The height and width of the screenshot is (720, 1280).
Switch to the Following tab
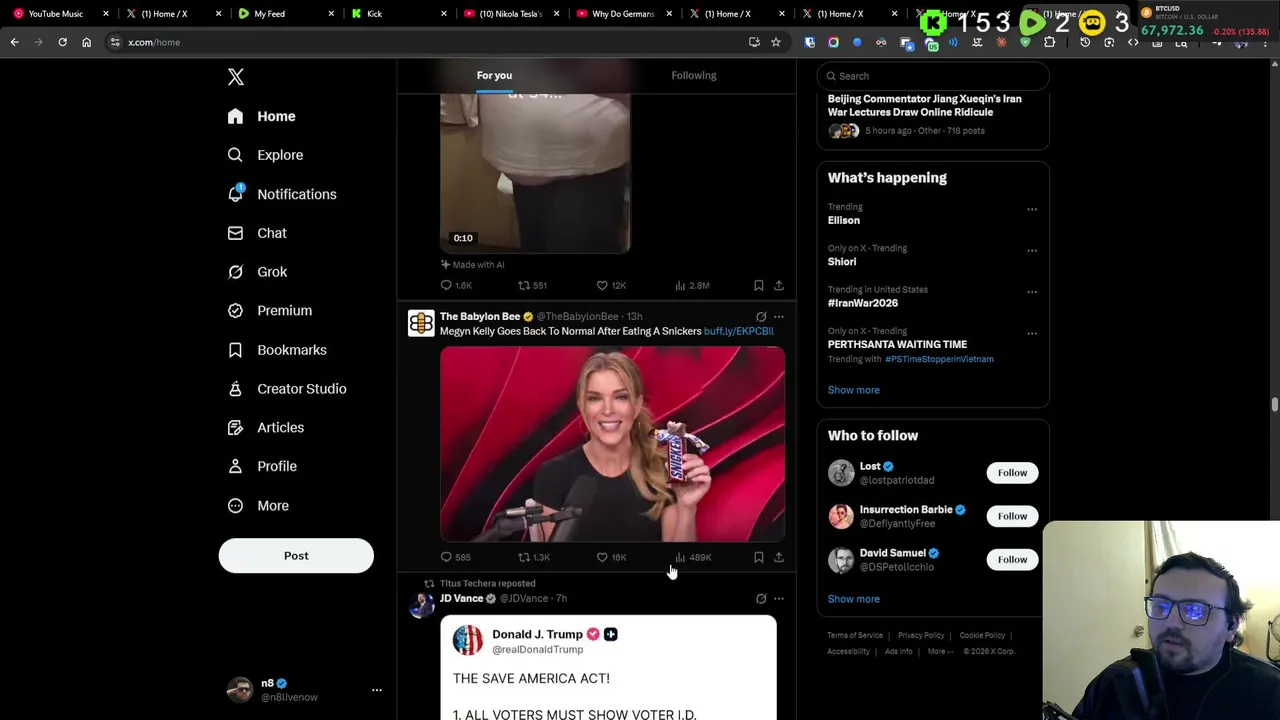694,75
